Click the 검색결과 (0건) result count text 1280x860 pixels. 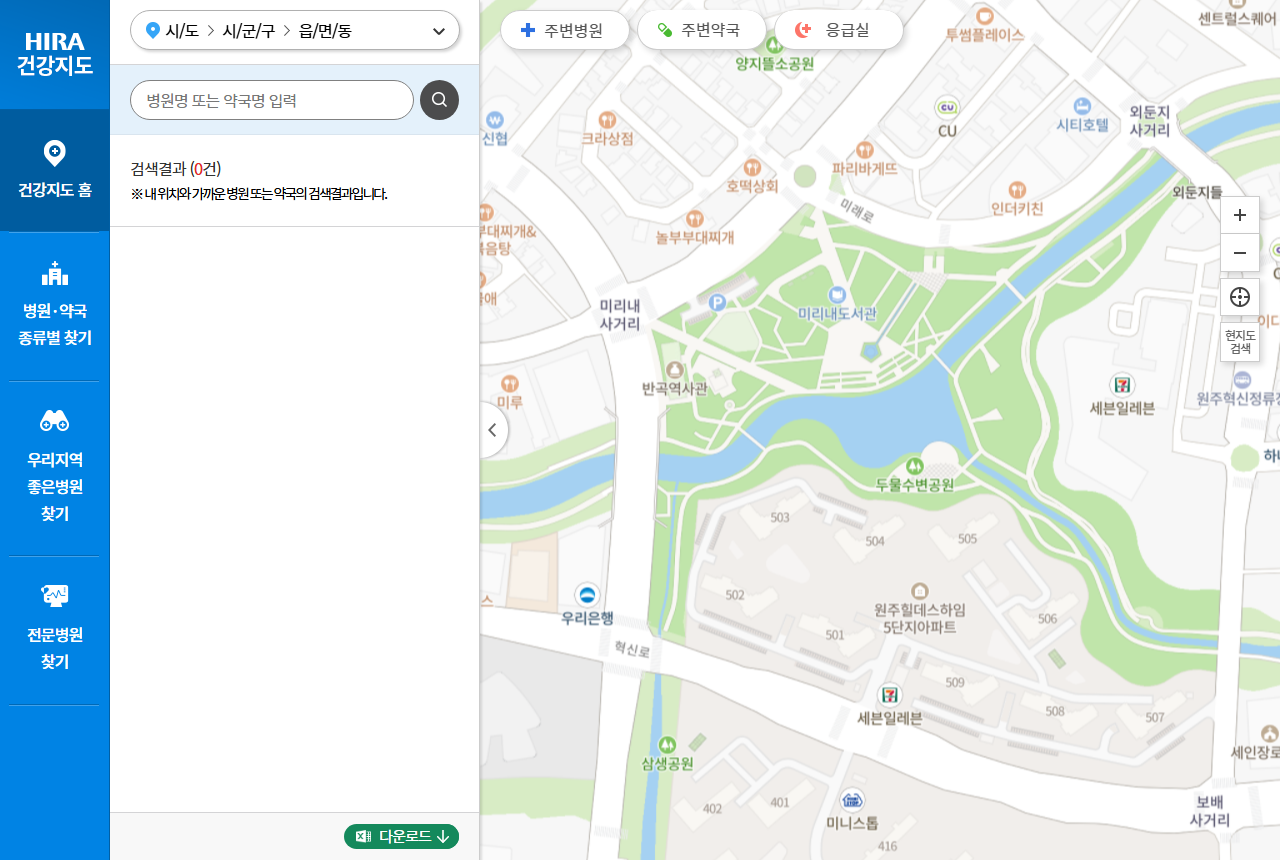[x=175, y=169]
